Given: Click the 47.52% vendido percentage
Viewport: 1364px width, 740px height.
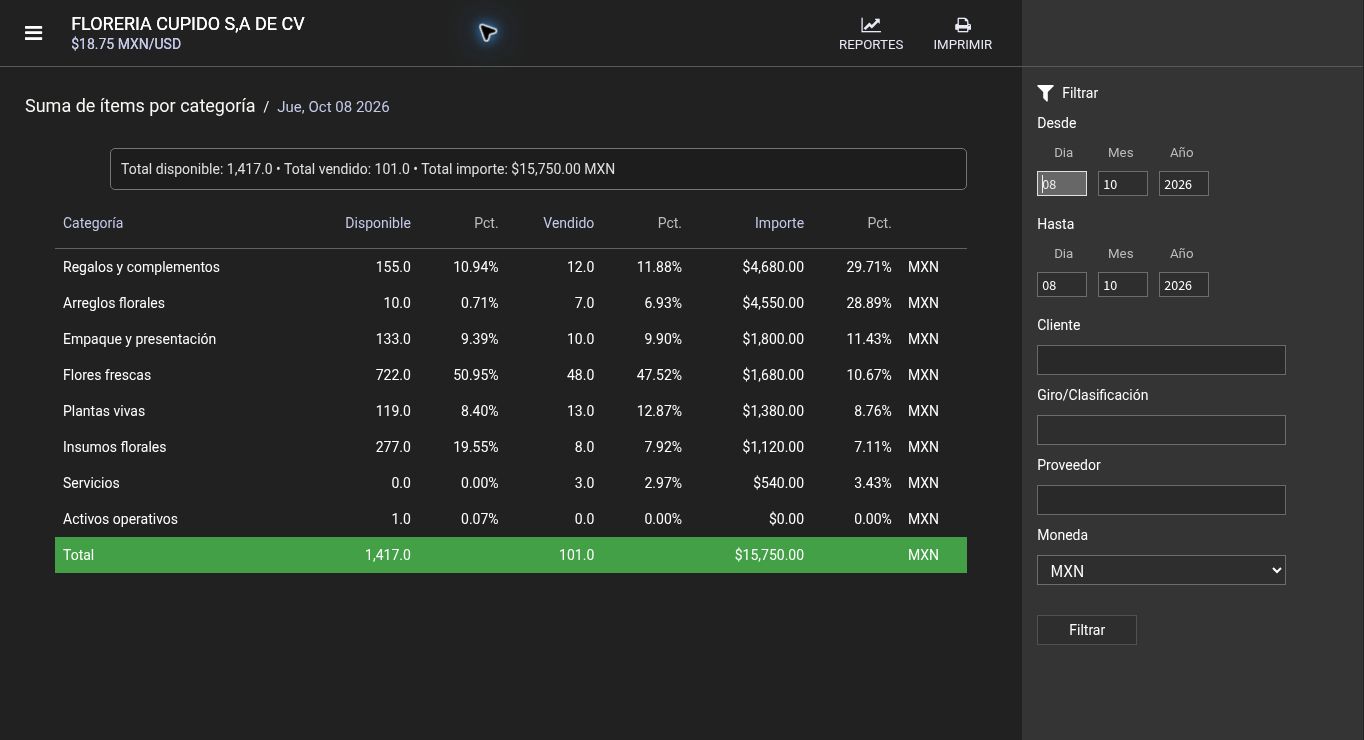Looking at the screenshot, I should (659, 375).
